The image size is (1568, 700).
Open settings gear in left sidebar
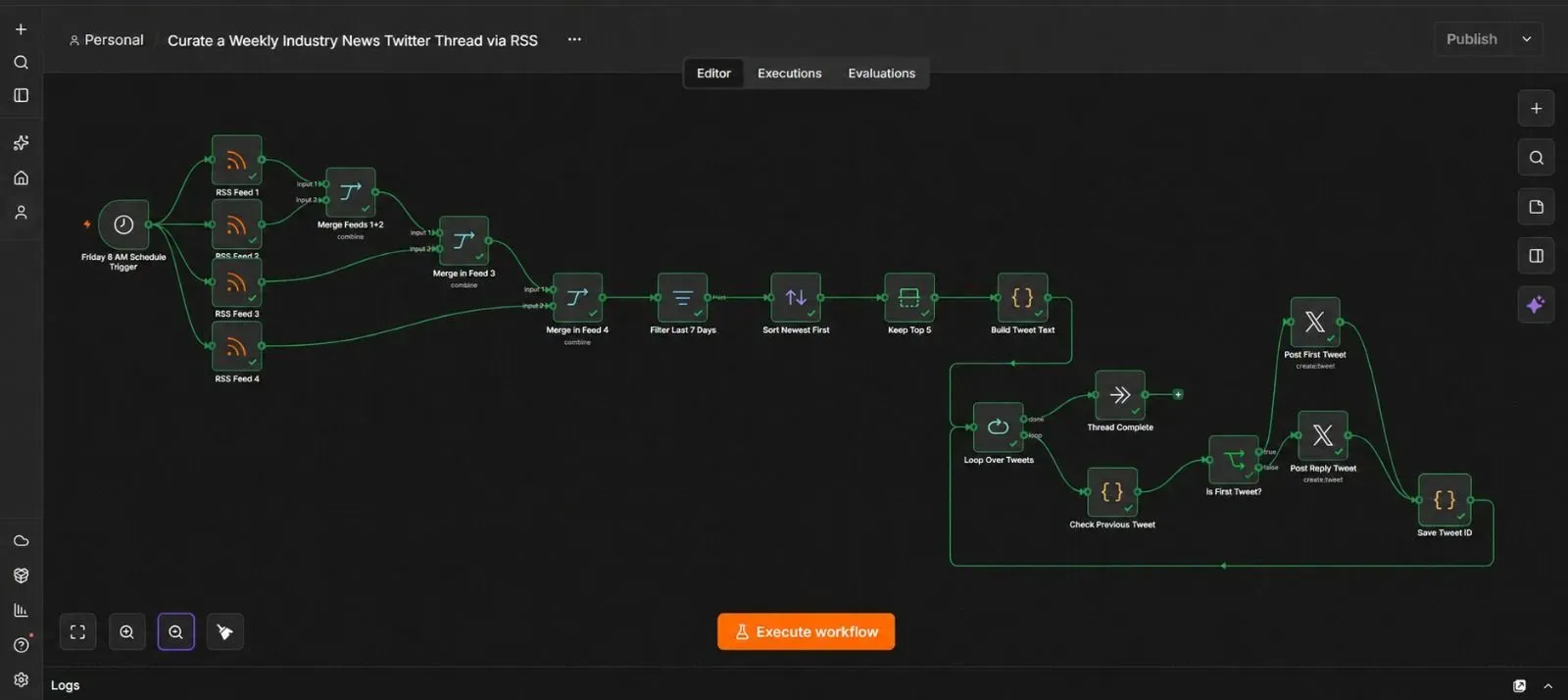(x=21, y=679)
